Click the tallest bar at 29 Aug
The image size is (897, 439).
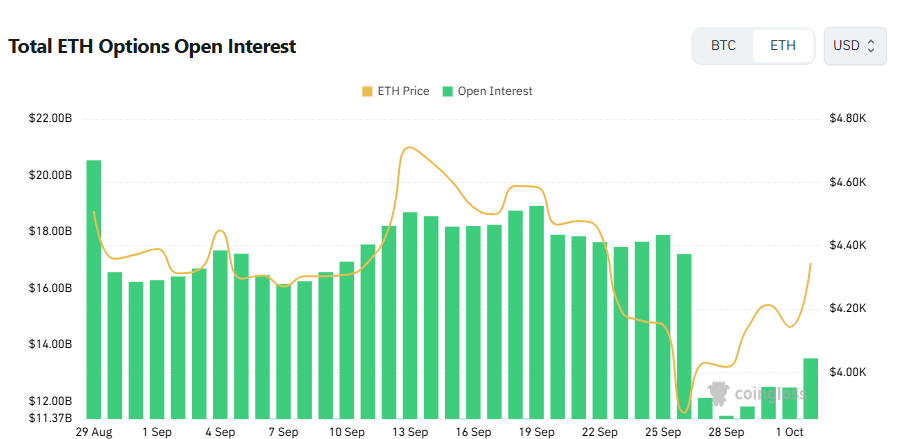[x=94, y=289]
